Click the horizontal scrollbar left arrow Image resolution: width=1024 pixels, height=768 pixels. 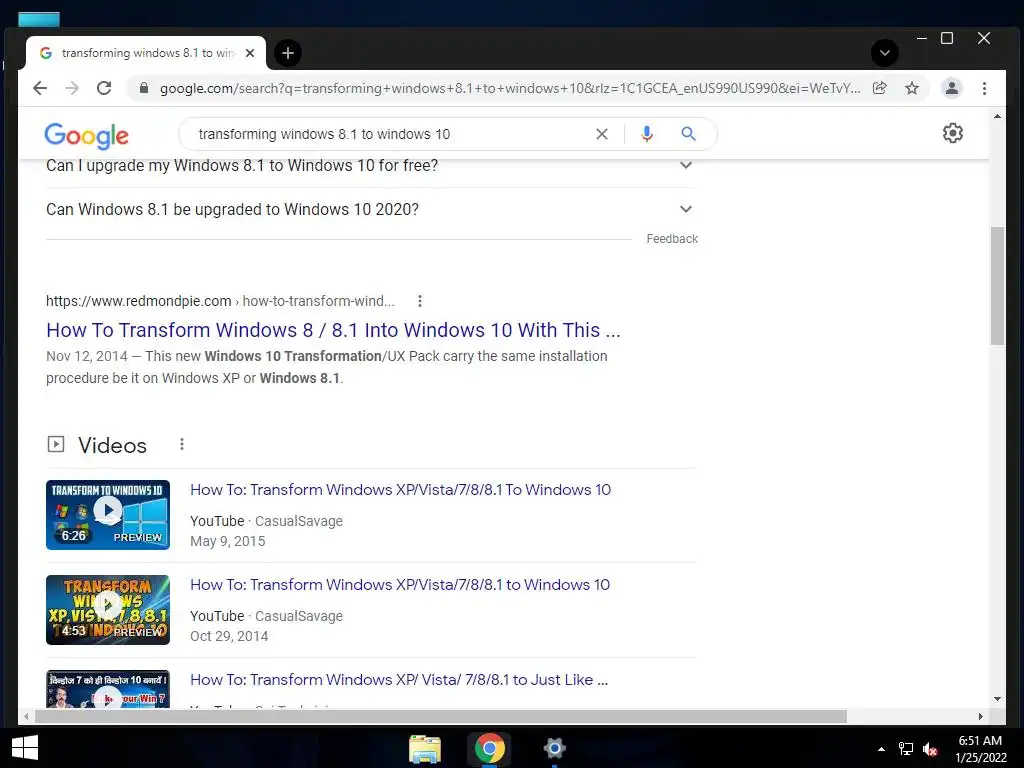tap(25, 716)
